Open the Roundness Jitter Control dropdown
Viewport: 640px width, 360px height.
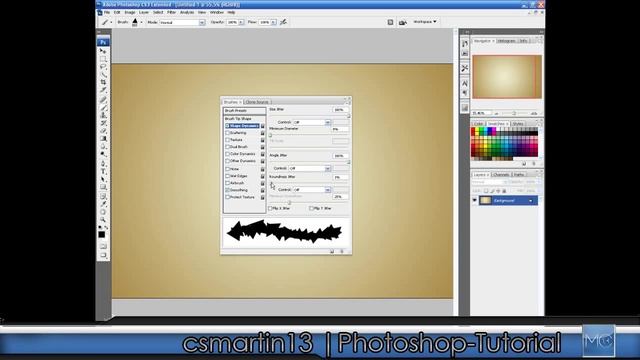[x=312, y=190]
